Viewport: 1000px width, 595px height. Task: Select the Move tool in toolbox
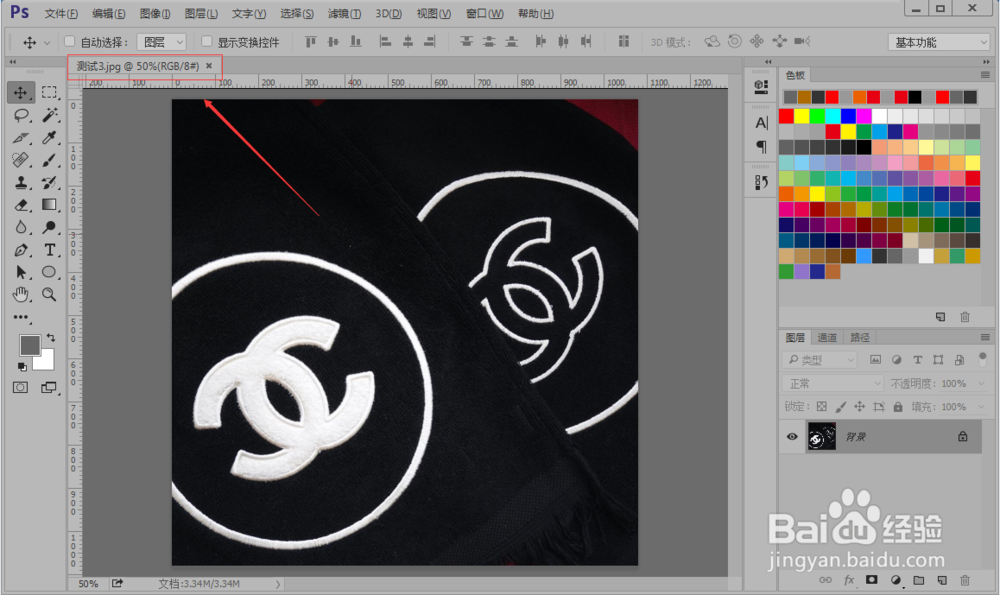[x=20, y=92]
